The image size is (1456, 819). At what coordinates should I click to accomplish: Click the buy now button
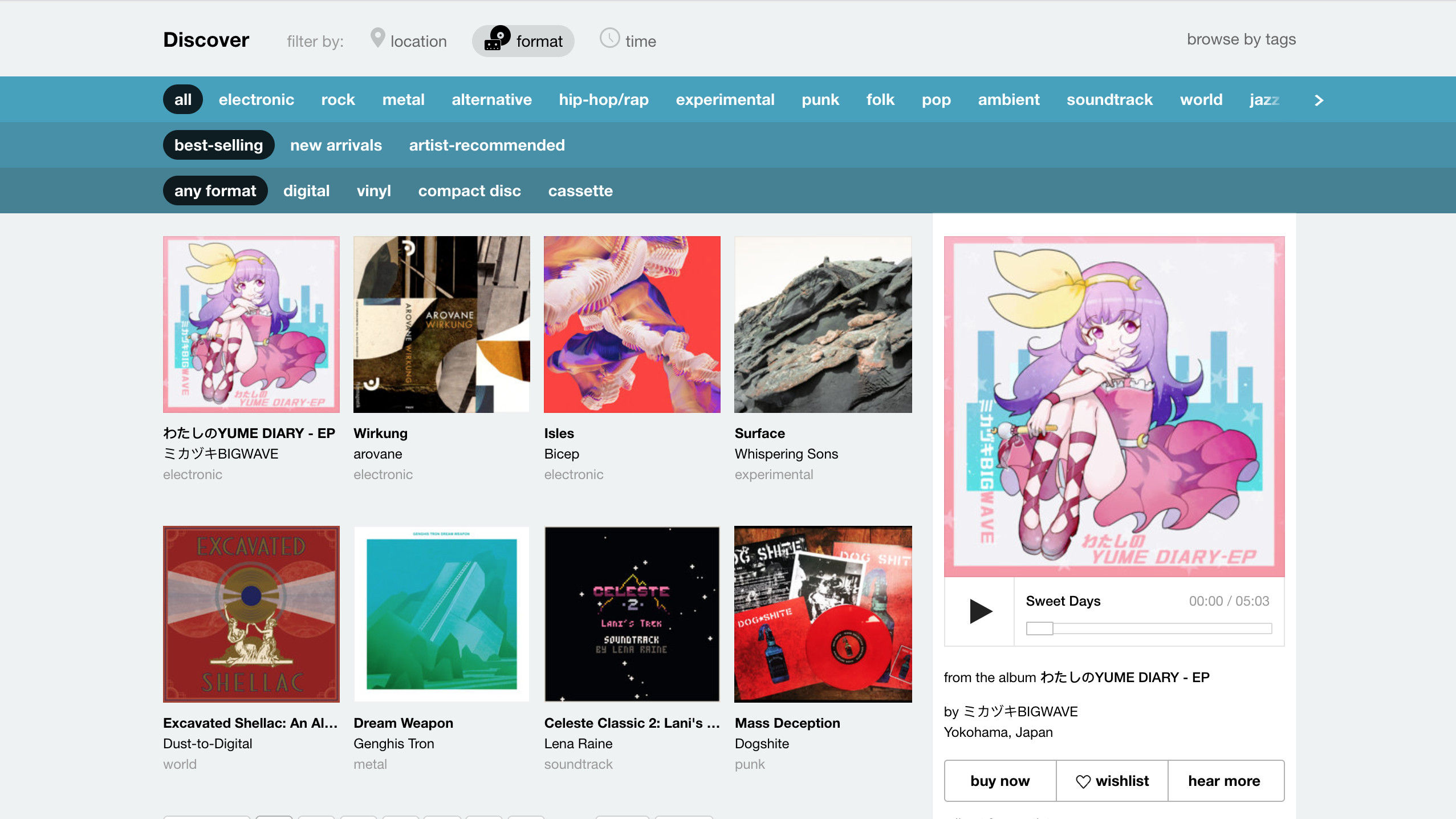coord(999,780)
